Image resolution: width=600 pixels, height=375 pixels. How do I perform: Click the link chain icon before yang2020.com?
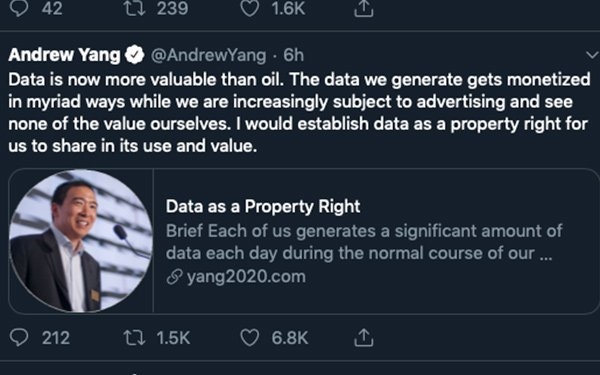pos(174,277)
